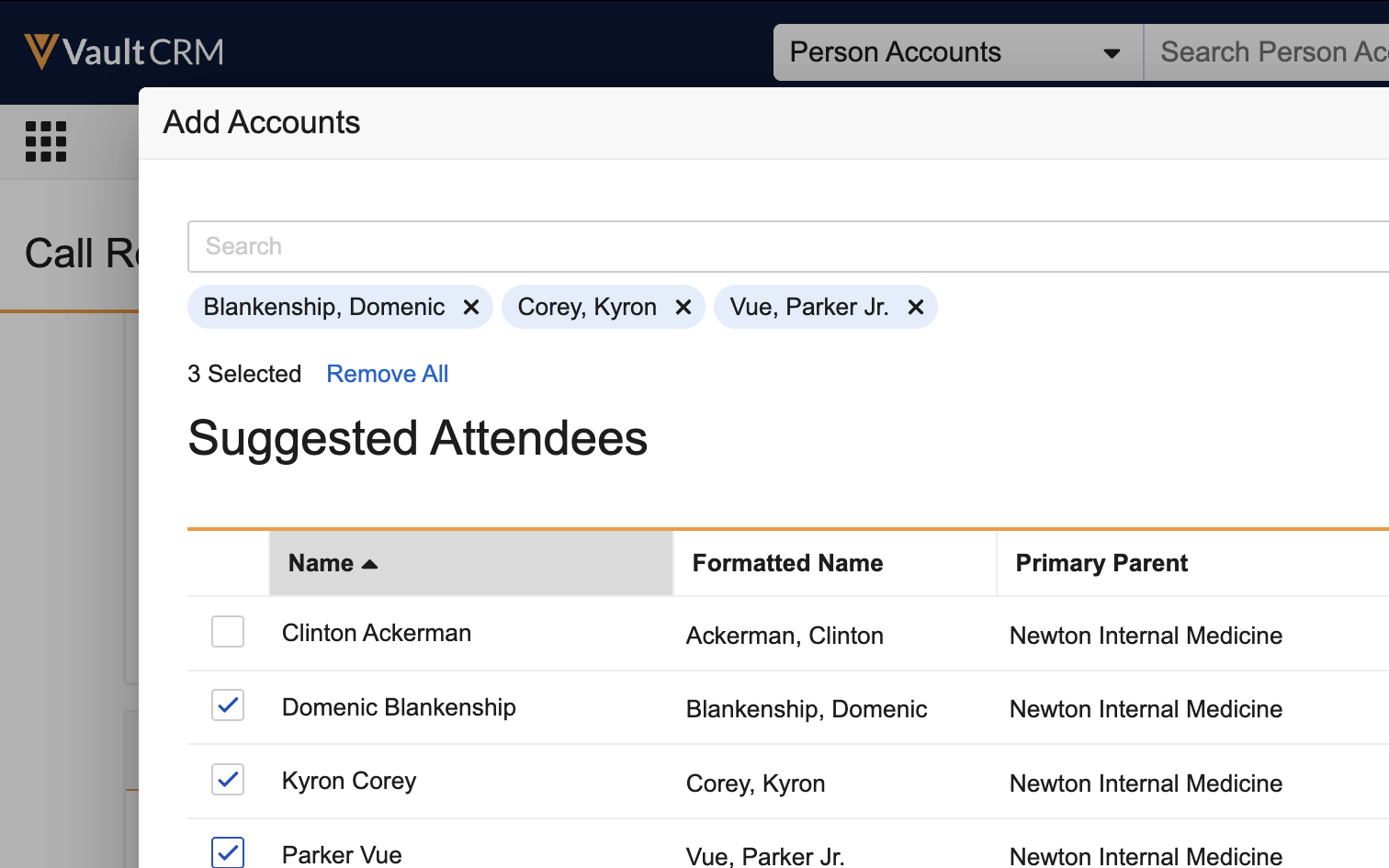Click Newton Internal Medicine in Kyron Corey row
Image resolution: width=1389 pixels, height=868 pixels.
(x=1146, y=783)
